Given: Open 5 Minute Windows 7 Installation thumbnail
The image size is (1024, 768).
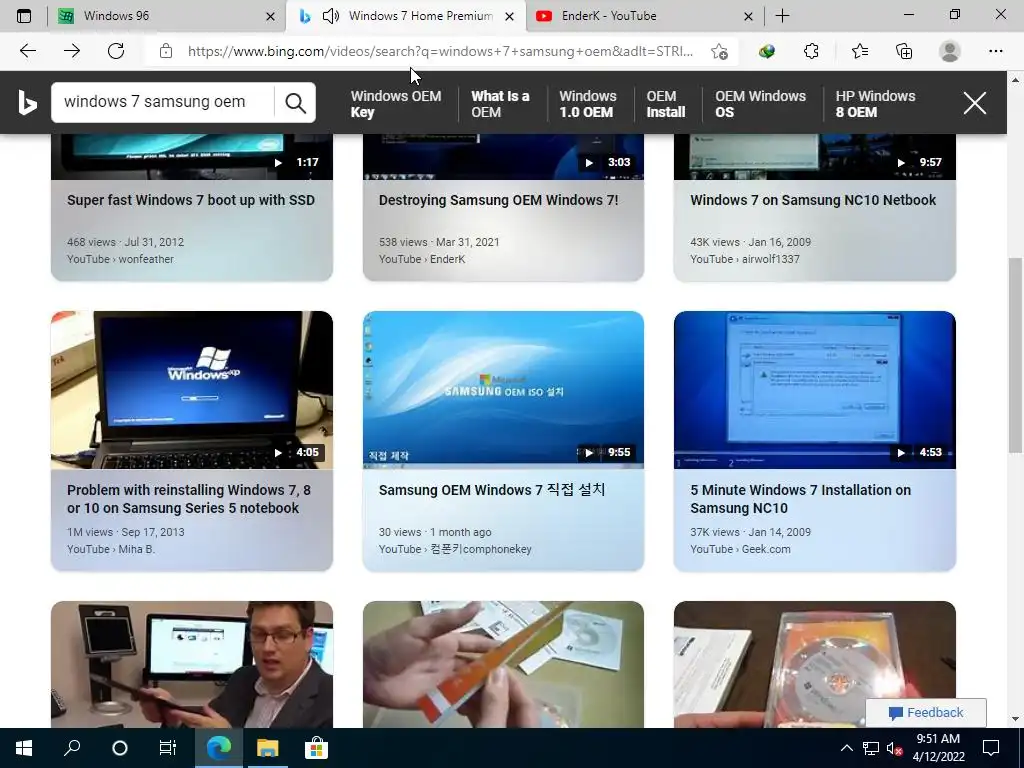Looking at the screenshot, I should tap(814, 390).
